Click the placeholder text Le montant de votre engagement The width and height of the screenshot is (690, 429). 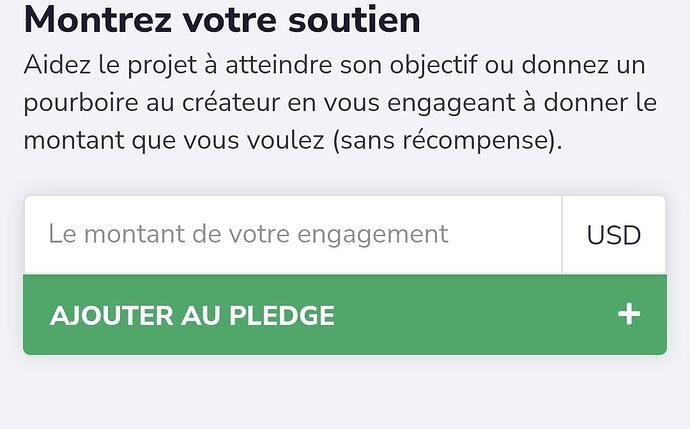(248, 235)
